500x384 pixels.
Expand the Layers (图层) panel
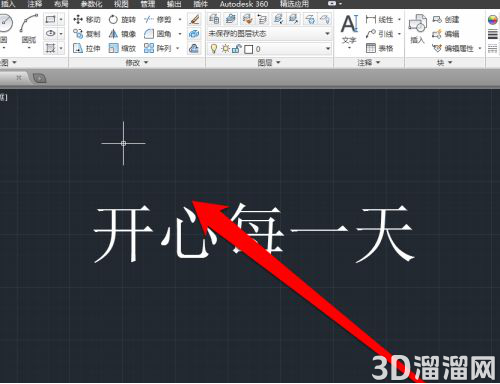pyautogui.click(x=269, y=62)
